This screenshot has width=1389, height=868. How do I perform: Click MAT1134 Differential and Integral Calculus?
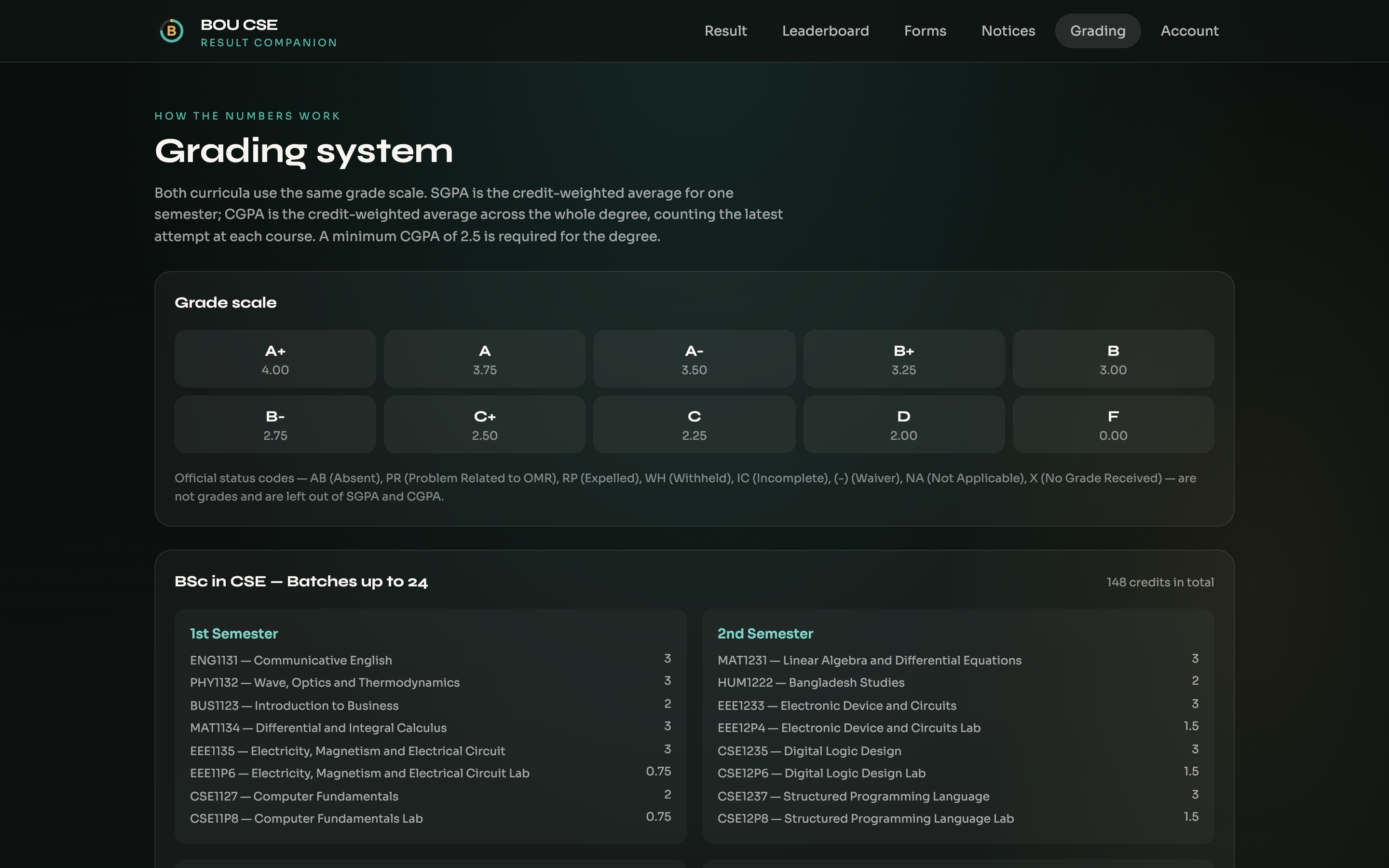pyautogui.click(x=431, y=727)
